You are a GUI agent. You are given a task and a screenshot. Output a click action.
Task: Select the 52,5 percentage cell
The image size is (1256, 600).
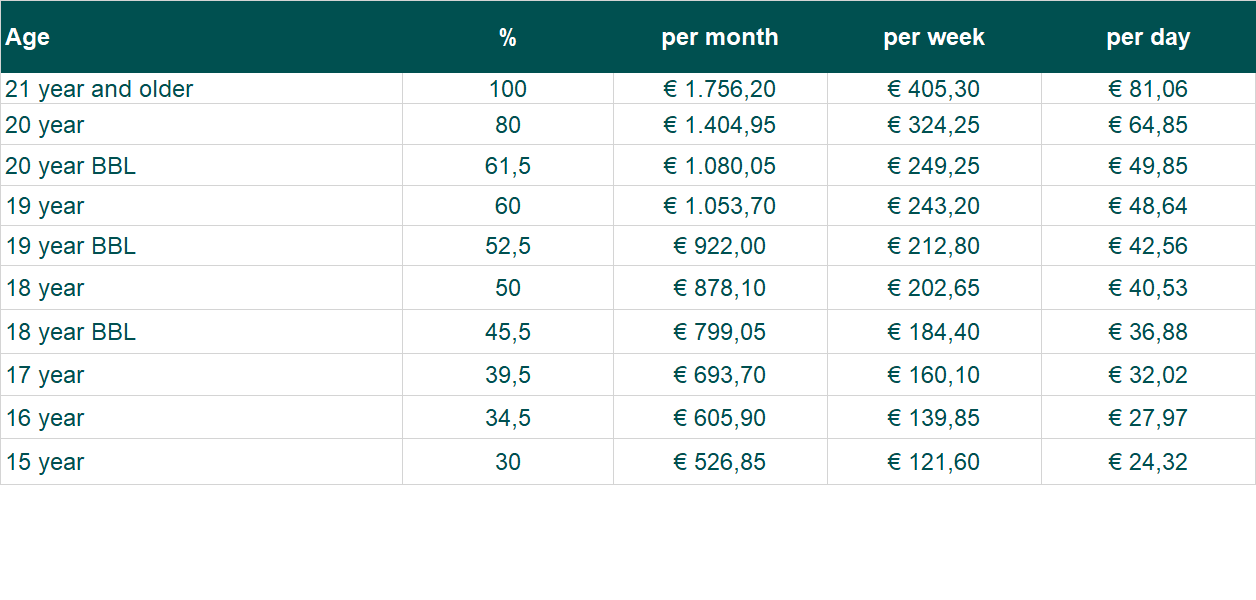click(x=507, y=246)
